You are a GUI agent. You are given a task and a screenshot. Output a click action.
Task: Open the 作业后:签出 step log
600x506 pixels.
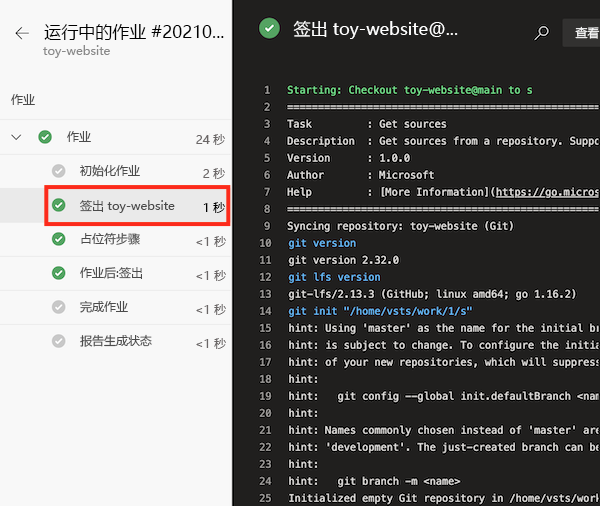pos(115,274)
